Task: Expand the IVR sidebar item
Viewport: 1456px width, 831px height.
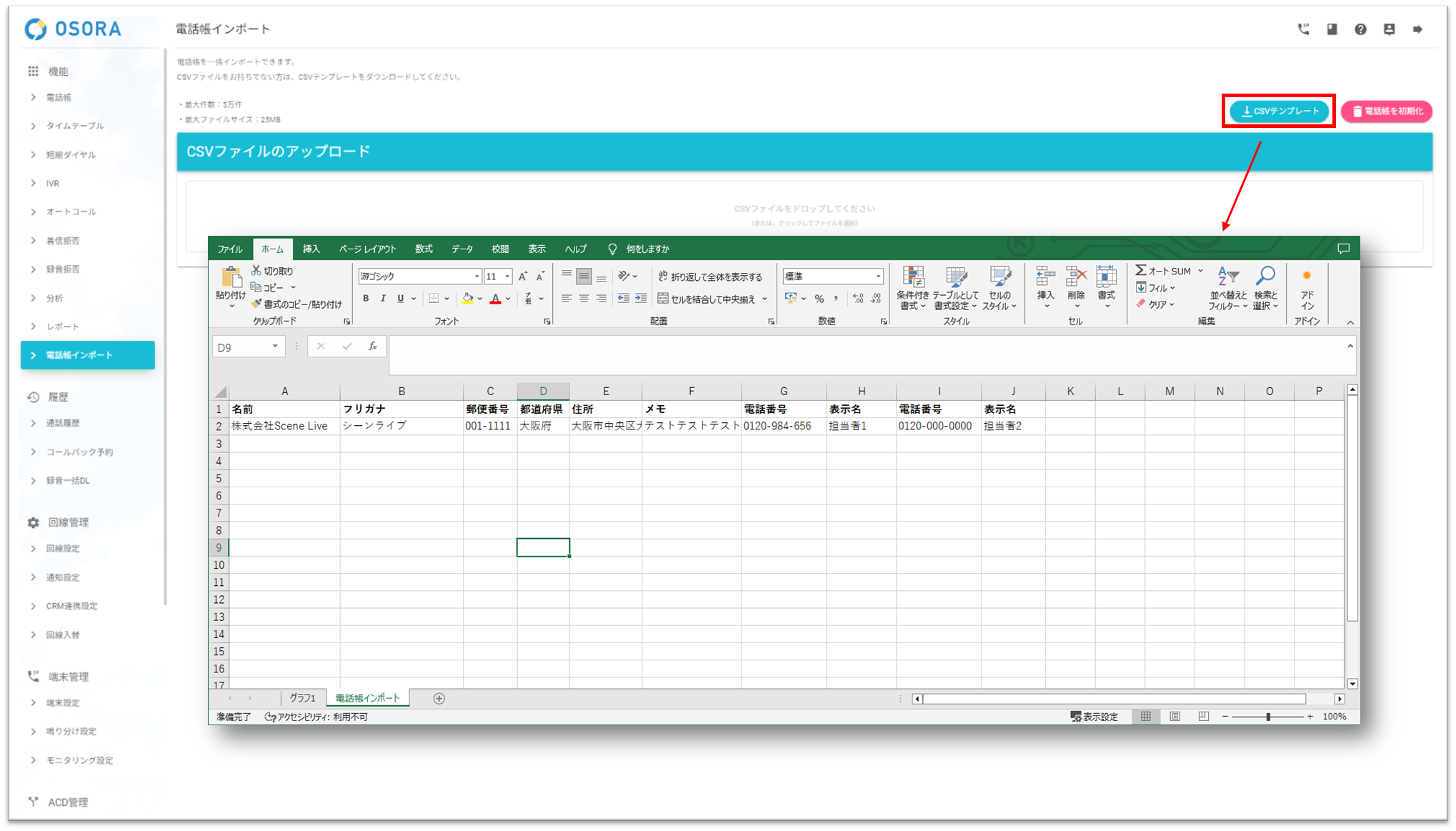Action: click(52, 184)
